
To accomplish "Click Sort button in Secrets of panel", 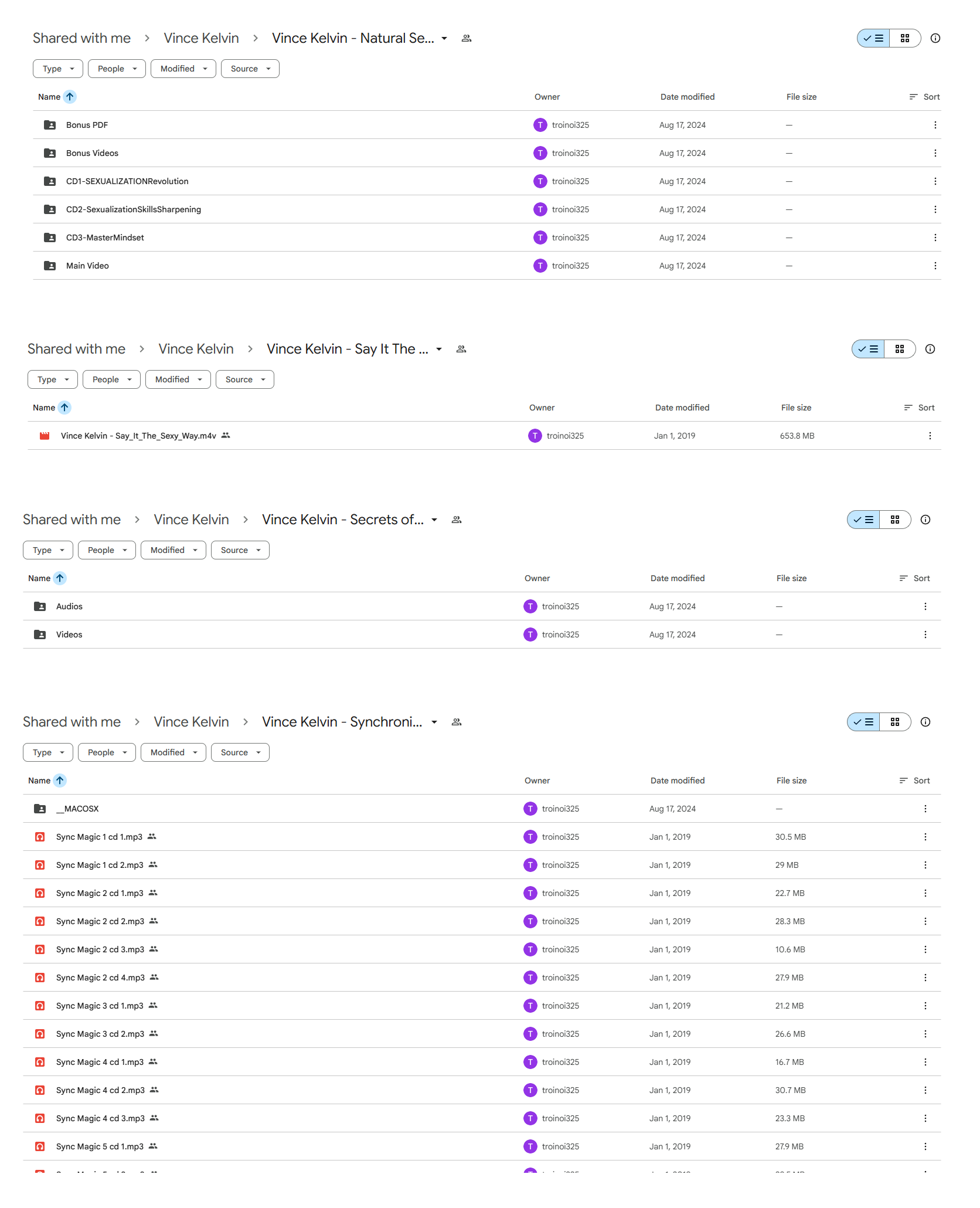I will coord(914,578).
